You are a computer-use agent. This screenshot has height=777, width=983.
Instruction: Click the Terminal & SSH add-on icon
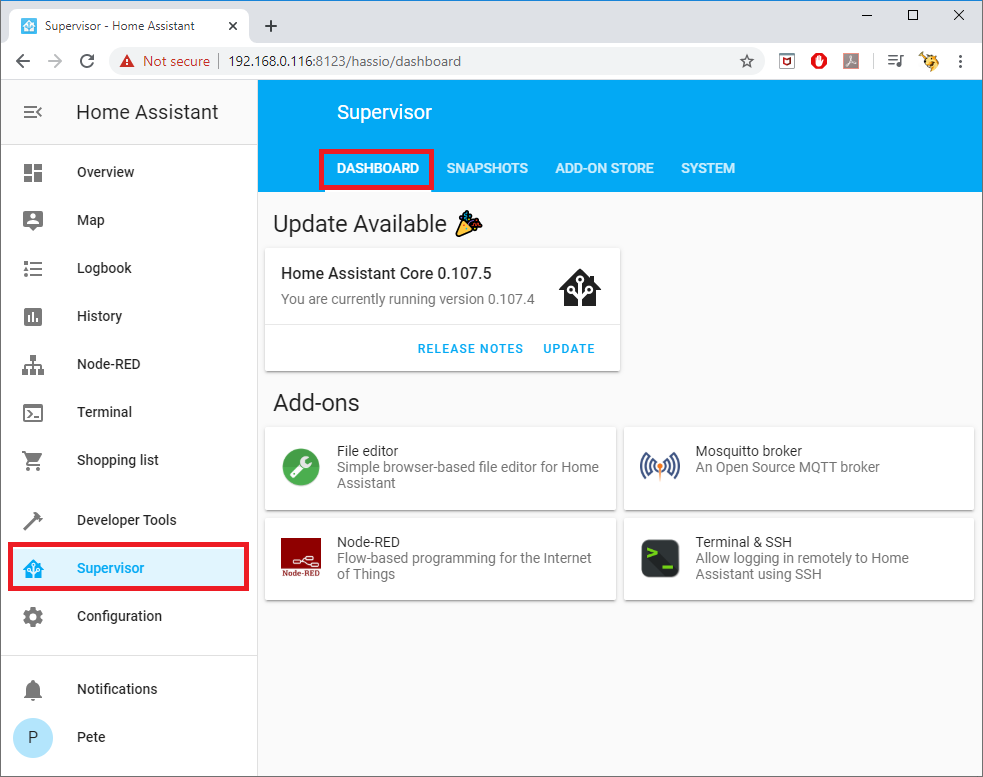(x=660, y=558)
